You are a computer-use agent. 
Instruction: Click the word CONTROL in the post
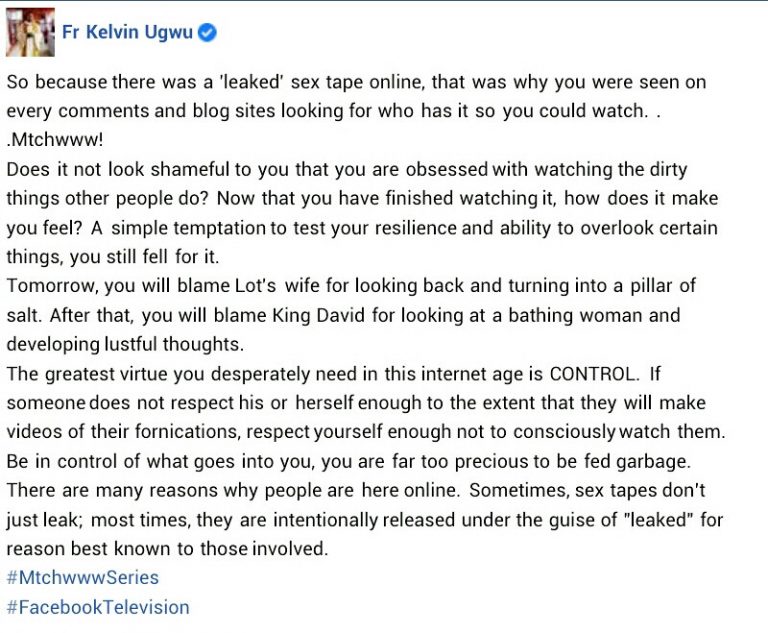[x=593, y=374]
